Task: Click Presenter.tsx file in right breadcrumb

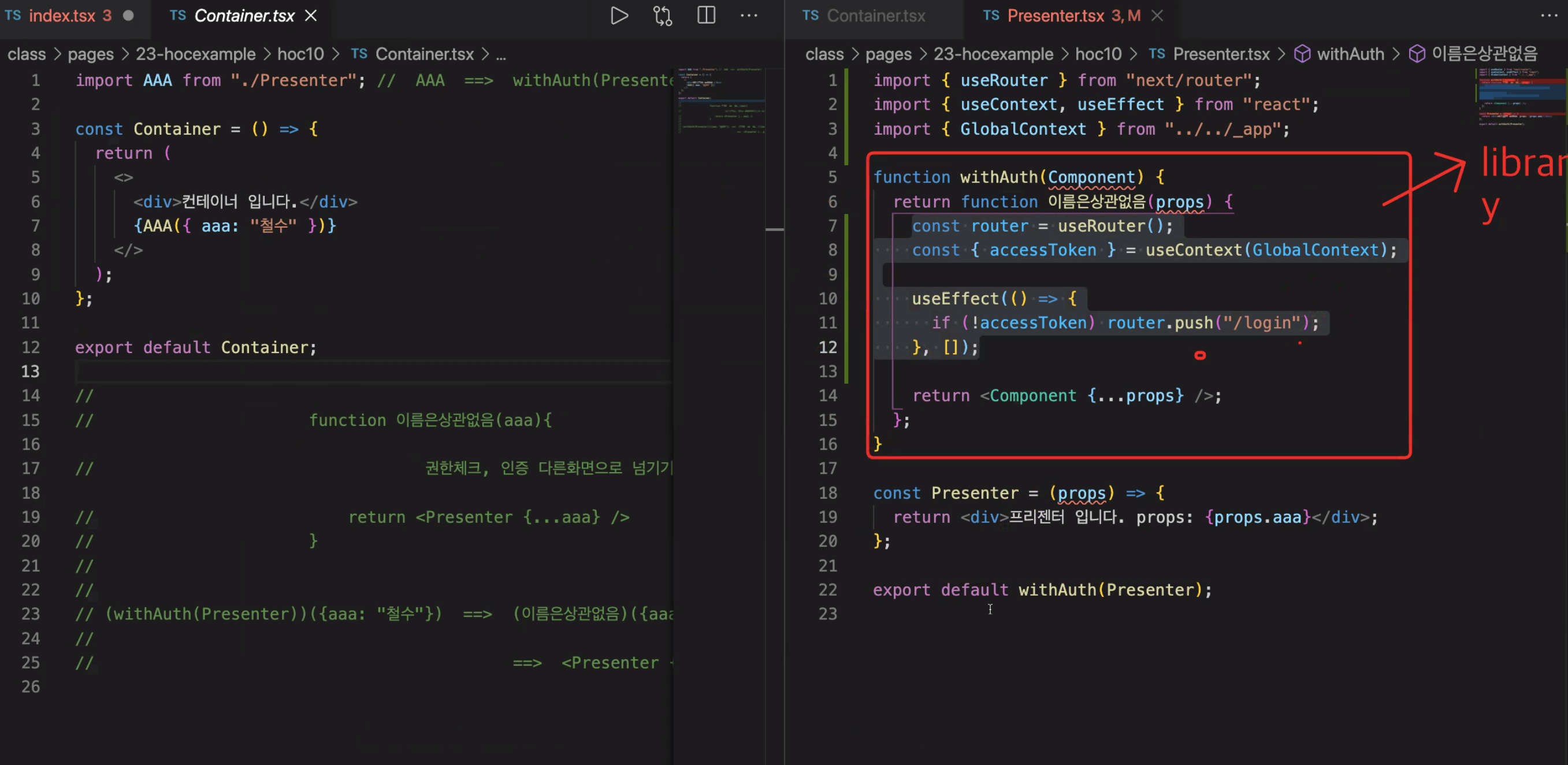Action: pos(1220,54)
